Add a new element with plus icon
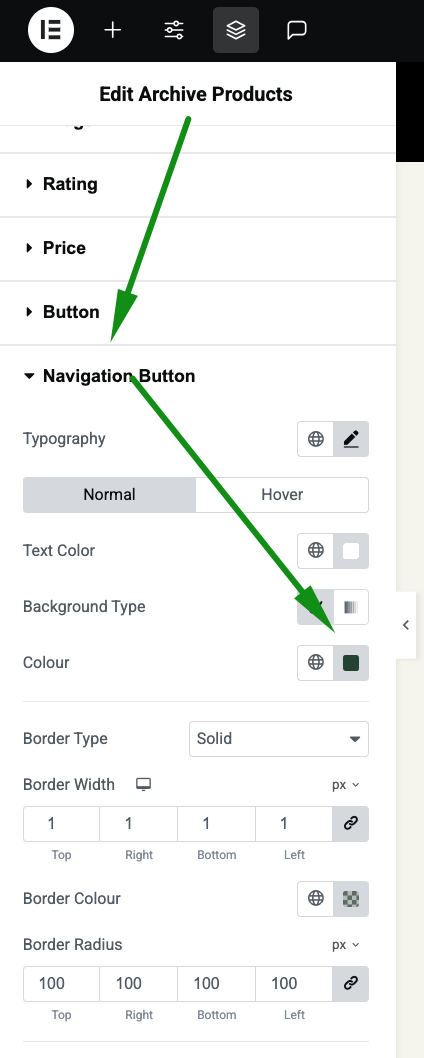 pyautogui.click(x=113, y=30)
